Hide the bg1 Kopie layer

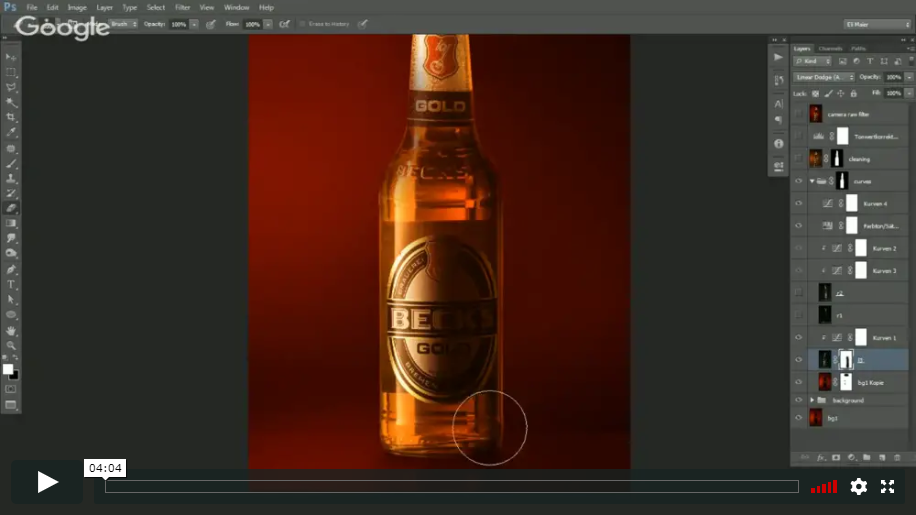point(799,382)
